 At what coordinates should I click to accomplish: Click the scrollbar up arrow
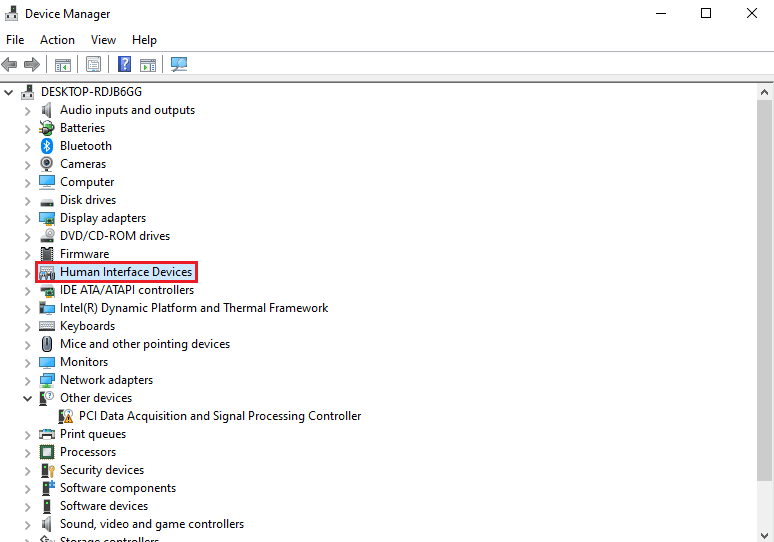(x=765, y=92)
